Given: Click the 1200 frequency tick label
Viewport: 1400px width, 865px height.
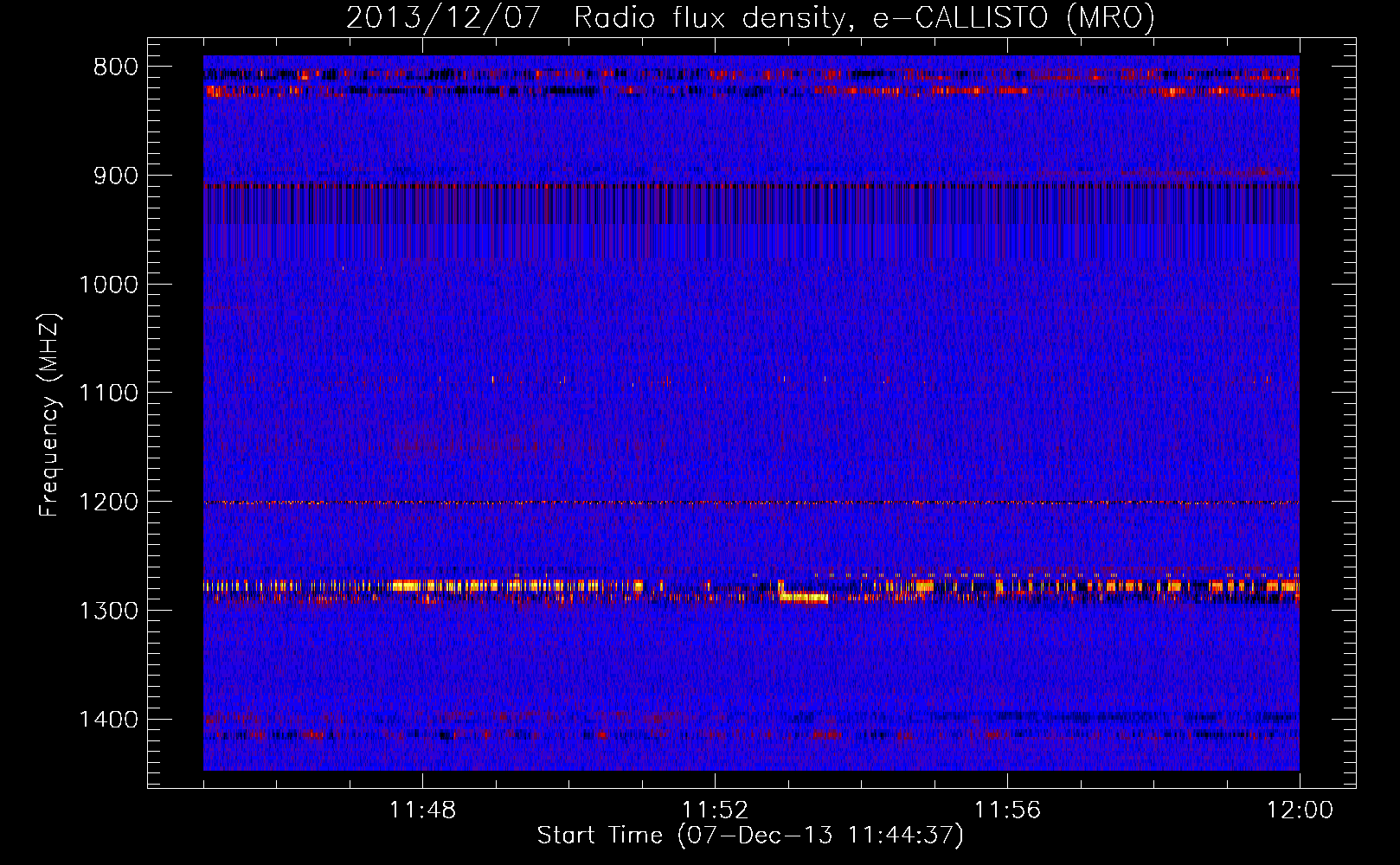Looking at the screenshot, I should click(x=108, y=503).
